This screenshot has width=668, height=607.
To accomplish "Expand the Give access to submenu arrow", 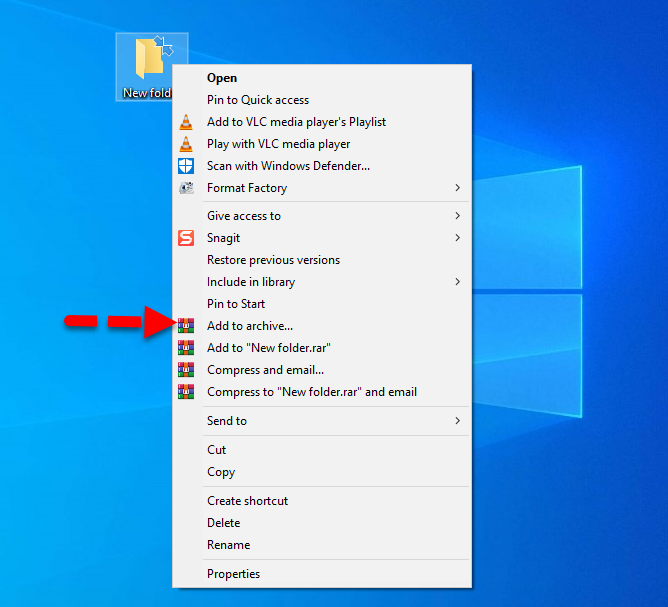I will point(457,216).
